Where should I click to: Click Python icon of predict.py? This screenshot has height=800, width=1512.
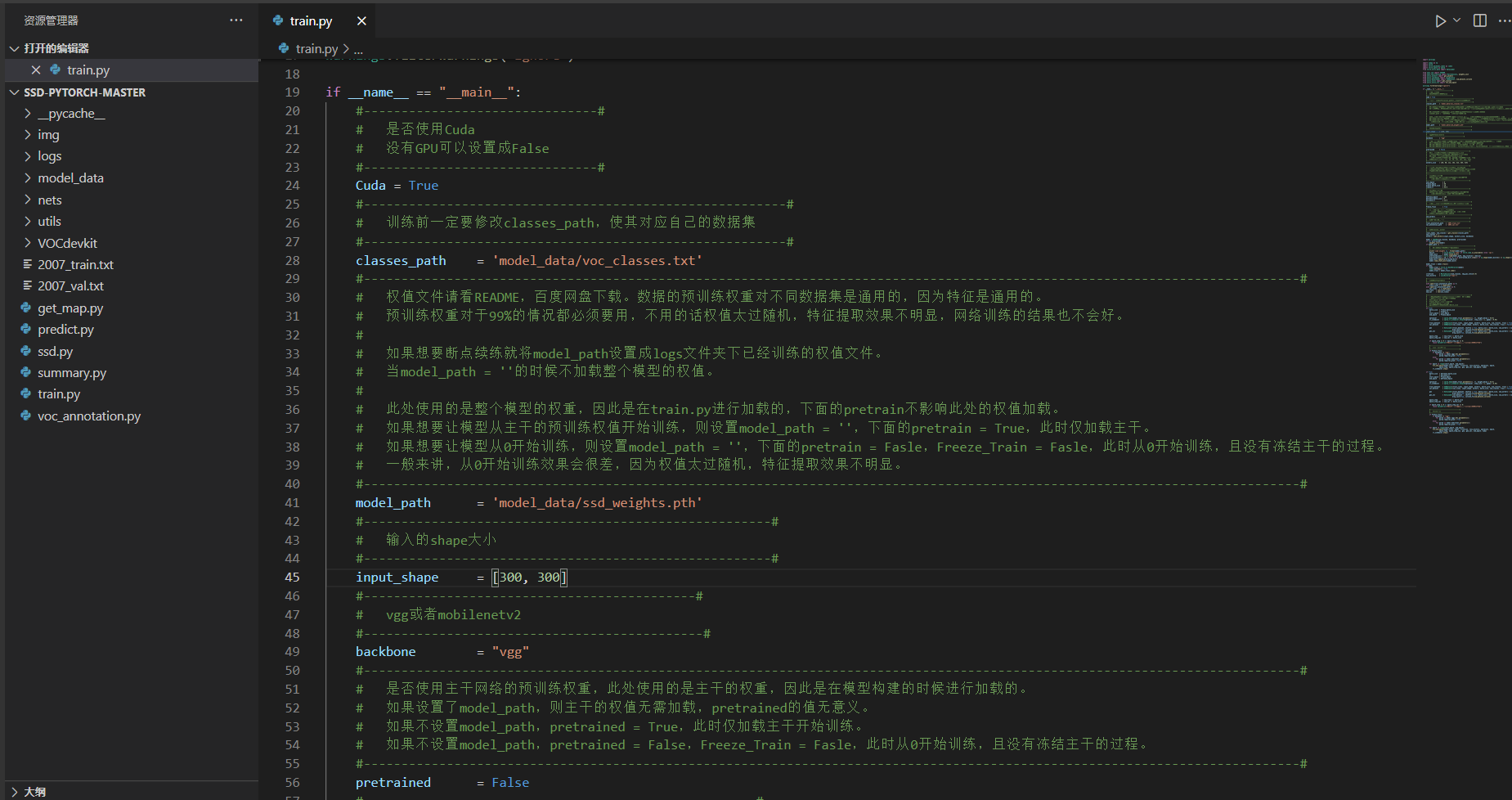[x=25, y=330]
